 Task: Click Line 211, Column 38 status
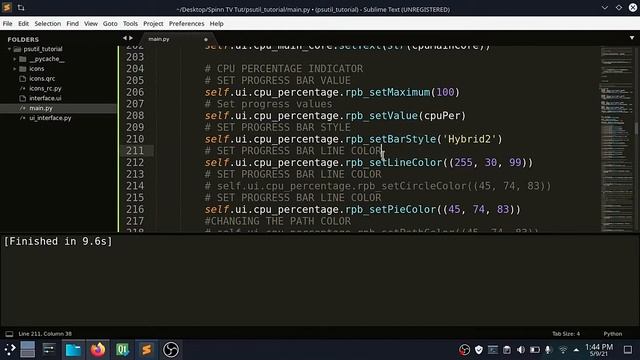45,334
